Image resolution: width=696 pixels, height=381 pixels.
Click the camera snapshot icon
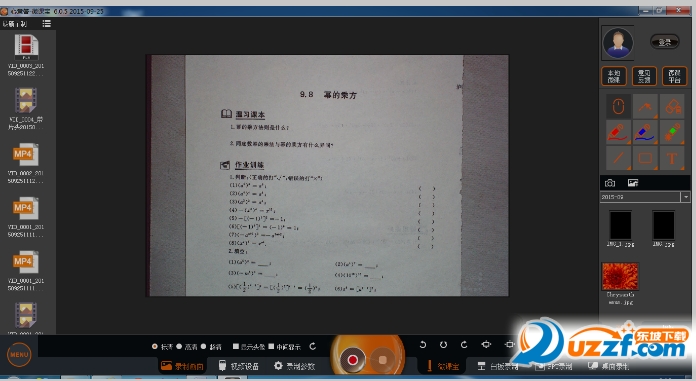click(610, 183)
